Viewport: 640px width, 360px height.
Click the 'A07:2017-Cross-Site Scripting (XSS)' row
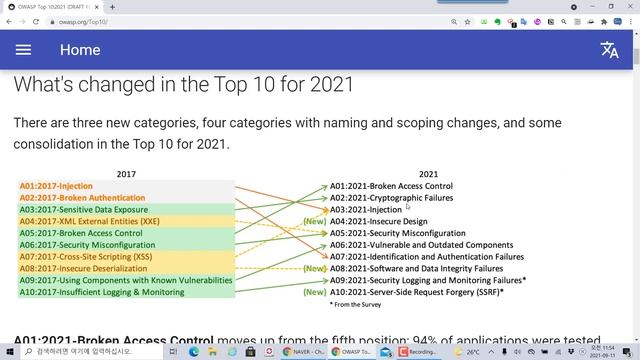pyautogui.click(x=126, y=256)
